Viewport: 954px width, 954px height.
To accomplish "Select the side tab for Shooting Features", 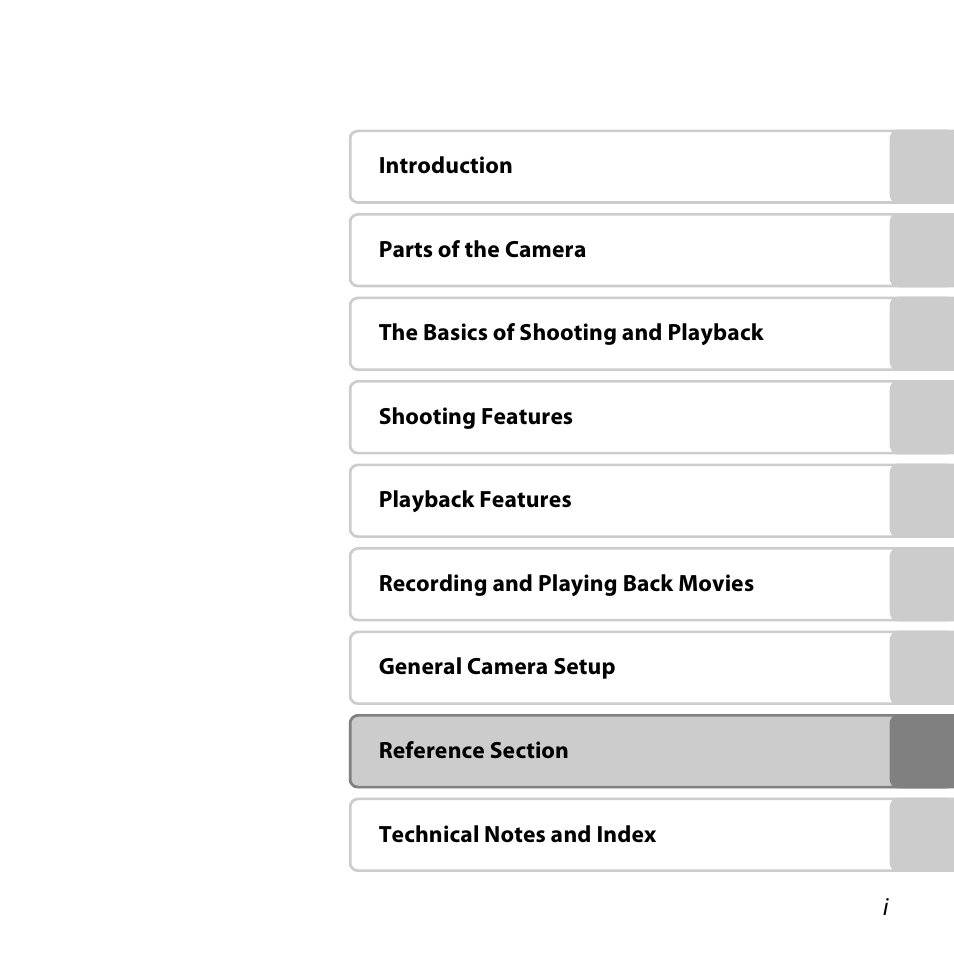I will click(x=922, y=417).
